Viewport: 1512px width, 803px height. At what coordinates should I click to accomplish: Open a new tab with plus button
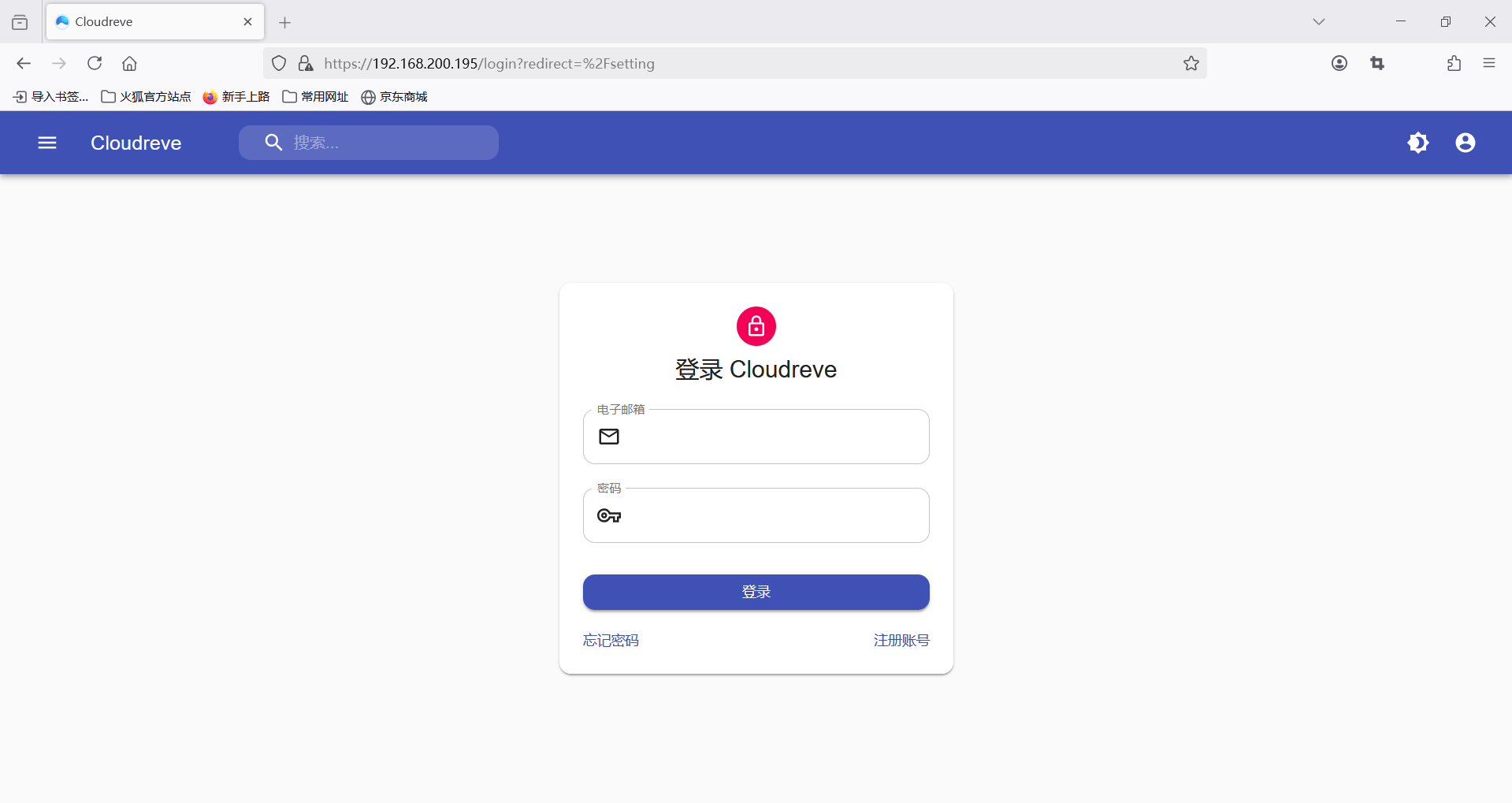tap(285, 22)
